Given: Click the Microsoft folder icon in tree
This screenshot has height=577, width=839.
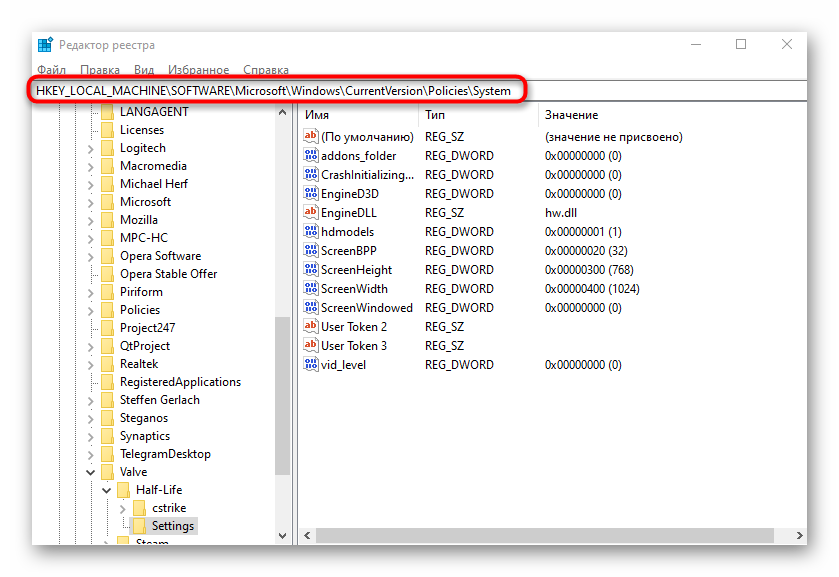Looking at the screenshot, I should pyautogui.click(x=107, y=202).
